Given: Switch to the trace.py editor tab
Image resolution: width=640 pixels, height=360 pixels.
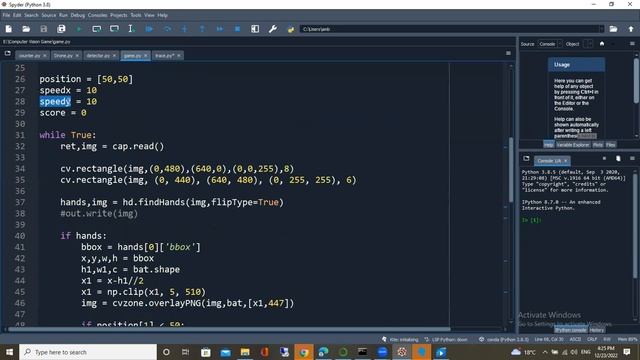Looking at the screenshot, I should click(x=167, y=56).
